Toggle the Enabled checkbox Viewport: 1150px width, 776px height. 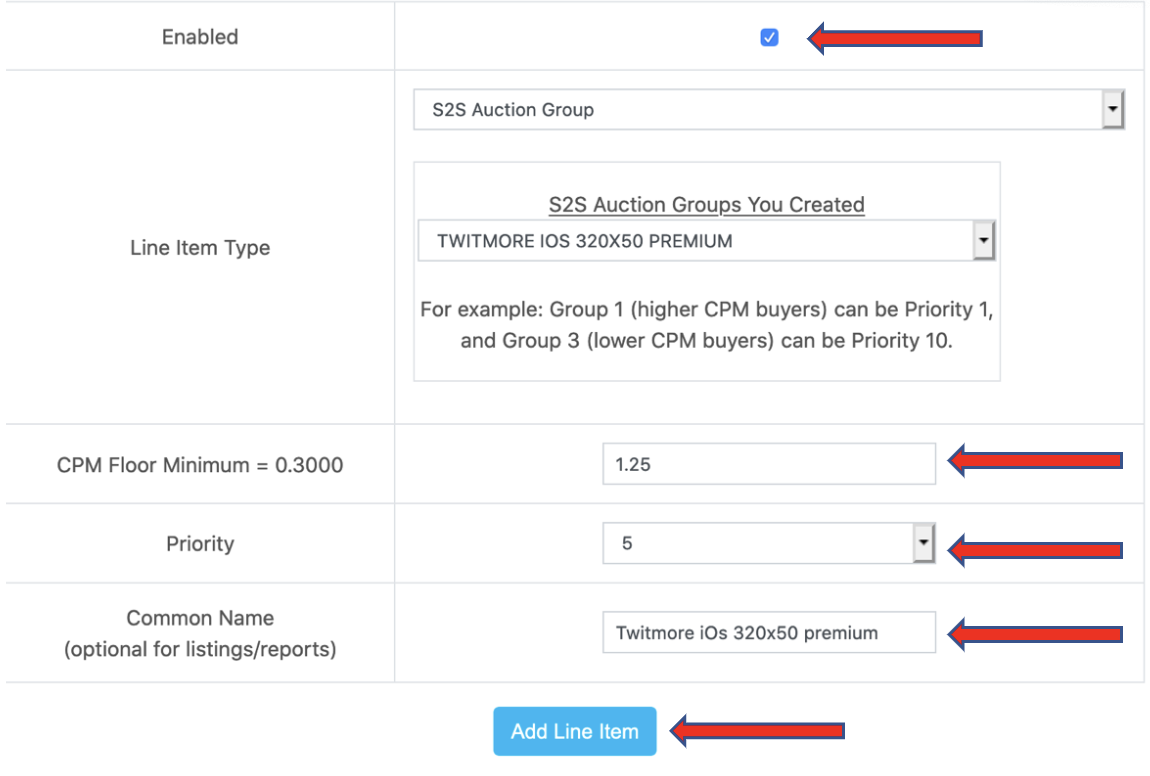click(769, 38)
